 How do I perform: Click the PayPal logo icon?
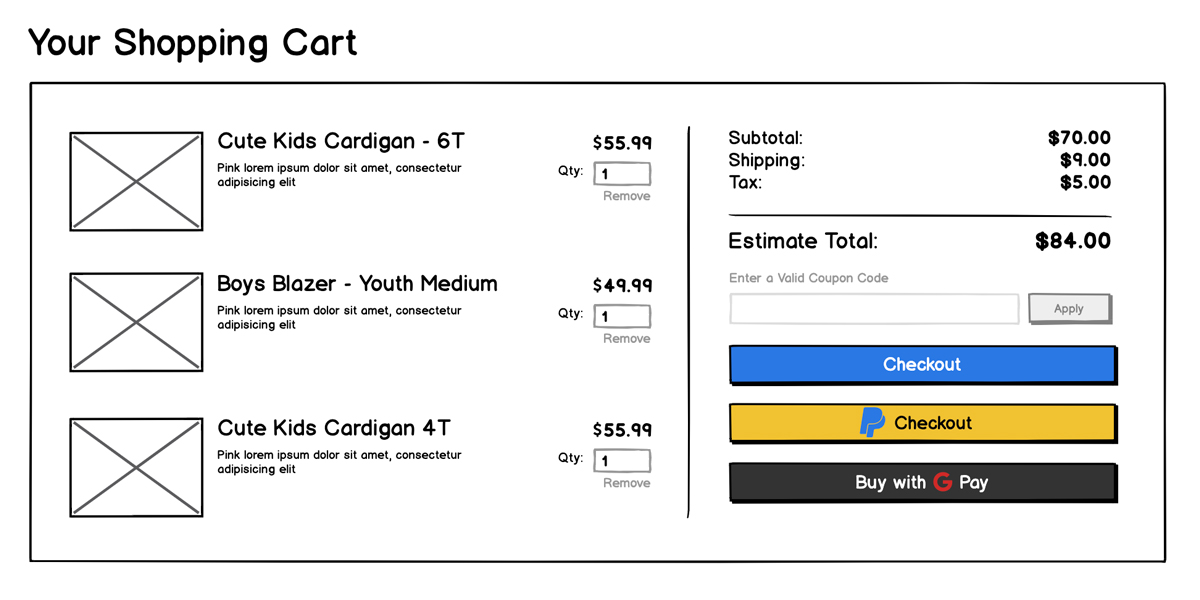coord(872,423)
